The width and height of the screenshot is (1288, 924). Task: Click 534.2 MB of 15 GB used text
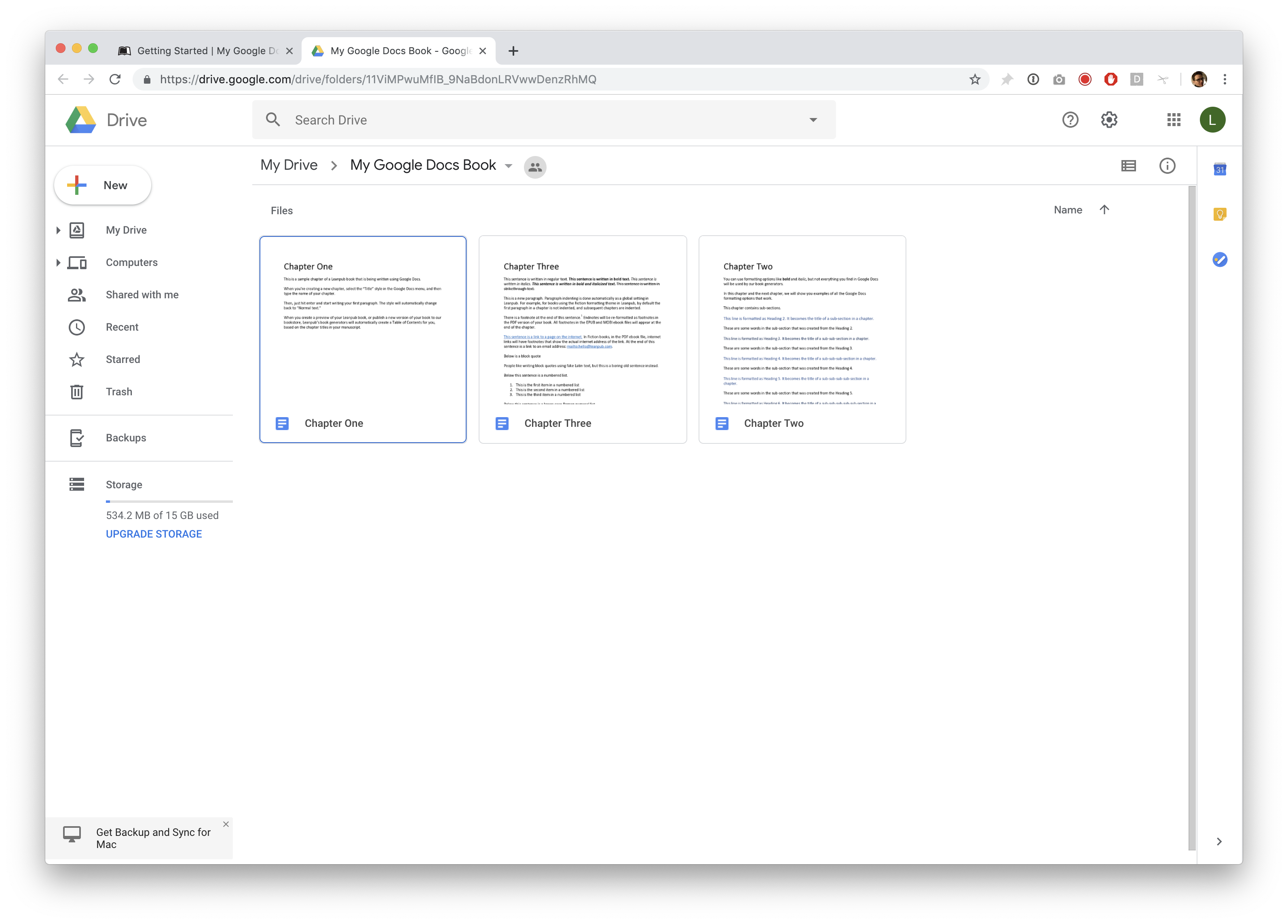click(x=163, y=515)
